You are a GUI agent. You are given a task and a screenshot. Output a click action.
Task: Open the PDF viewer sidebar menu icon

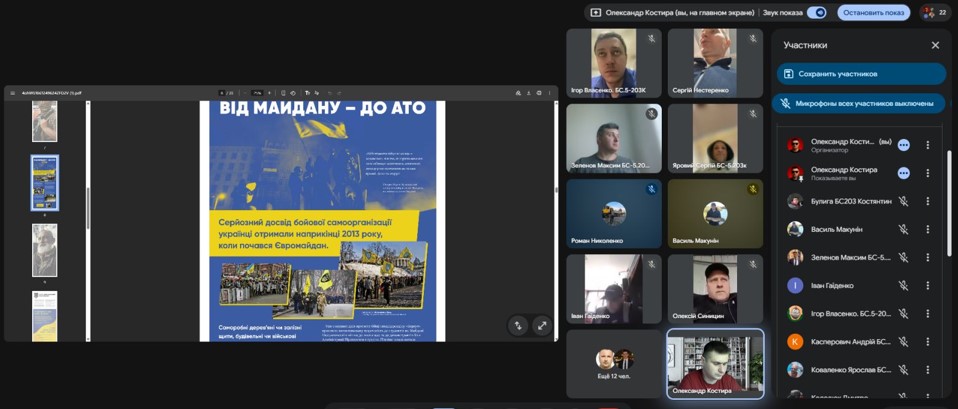click(x=12, y=93)
